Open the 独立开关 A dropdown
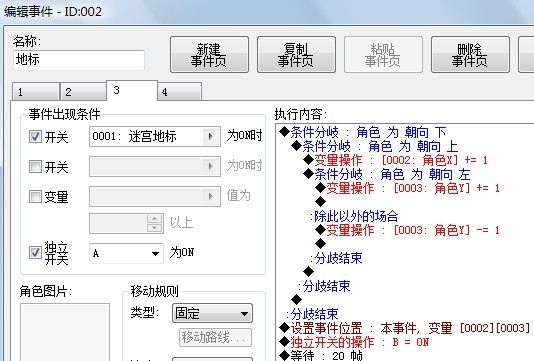Screen dimensions: 534x361 click(x=126, y=253)
